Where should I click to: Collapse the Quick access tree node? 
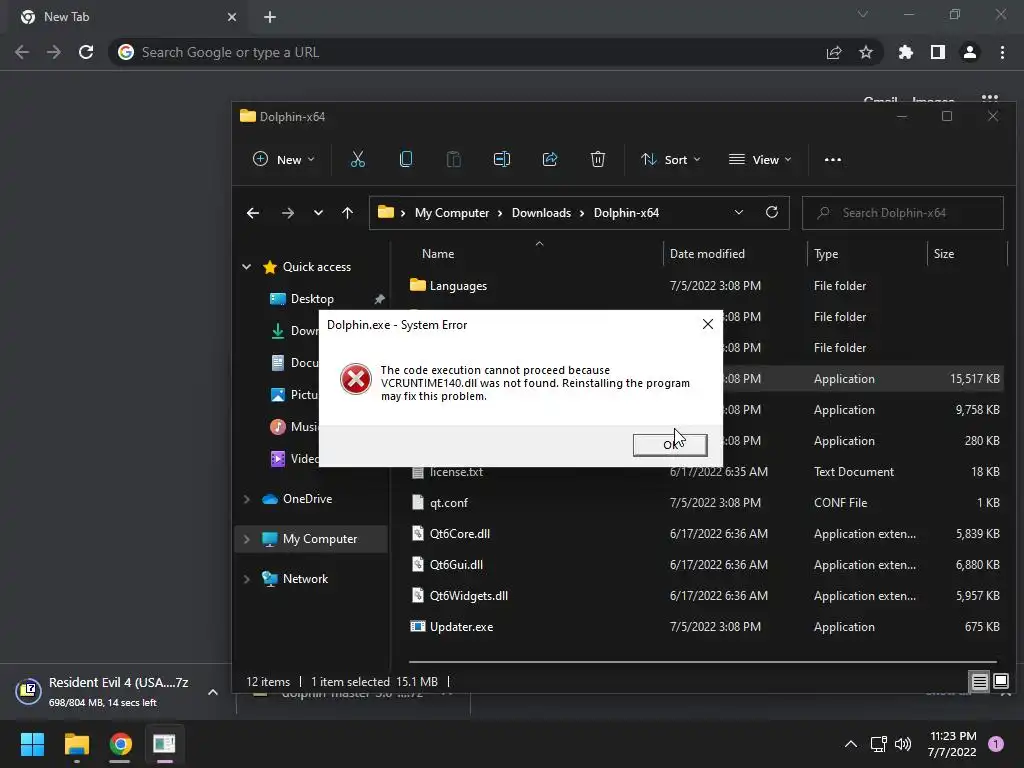pyautogui.click(x=246, y=266)
